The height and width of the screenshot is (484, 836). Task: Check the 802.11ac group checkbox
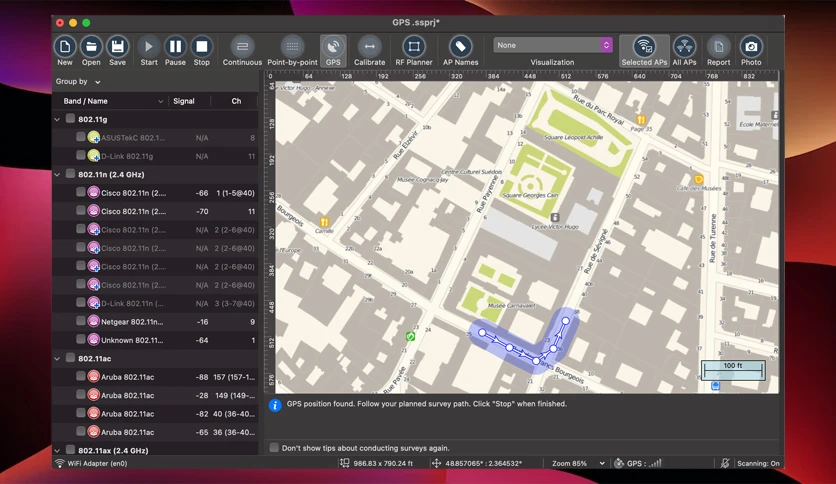70,358
